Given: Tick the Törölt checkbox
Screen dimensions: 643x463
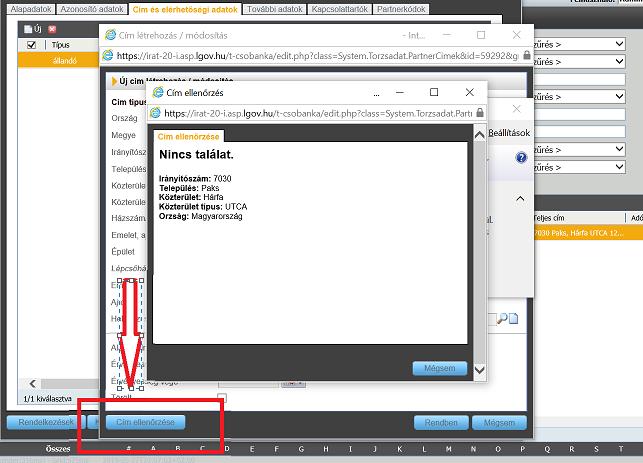Looking at the screenshot, I should (x=222, y=397).
